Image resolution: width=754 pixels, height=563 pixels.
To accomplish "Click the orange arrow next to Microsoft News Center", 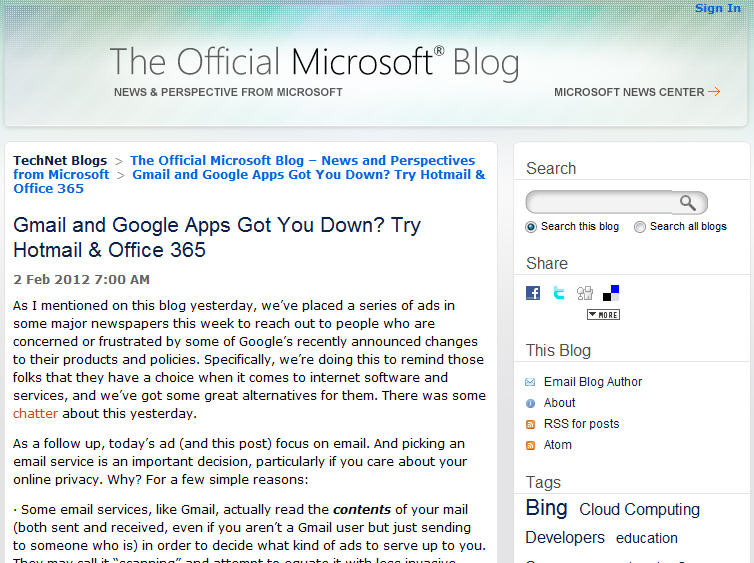I will tap(714, 91).
